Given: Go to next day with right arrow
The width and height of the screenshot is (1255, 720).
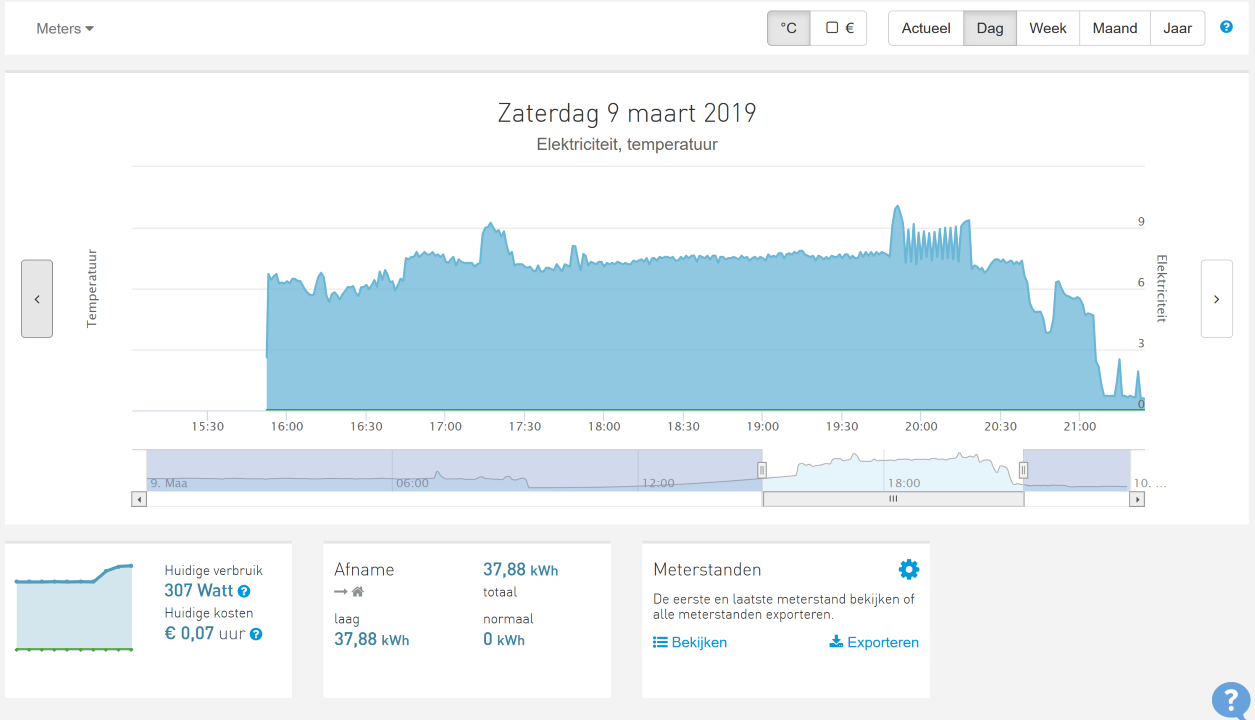Looking at the screenshot, I should coord(1216,299).
